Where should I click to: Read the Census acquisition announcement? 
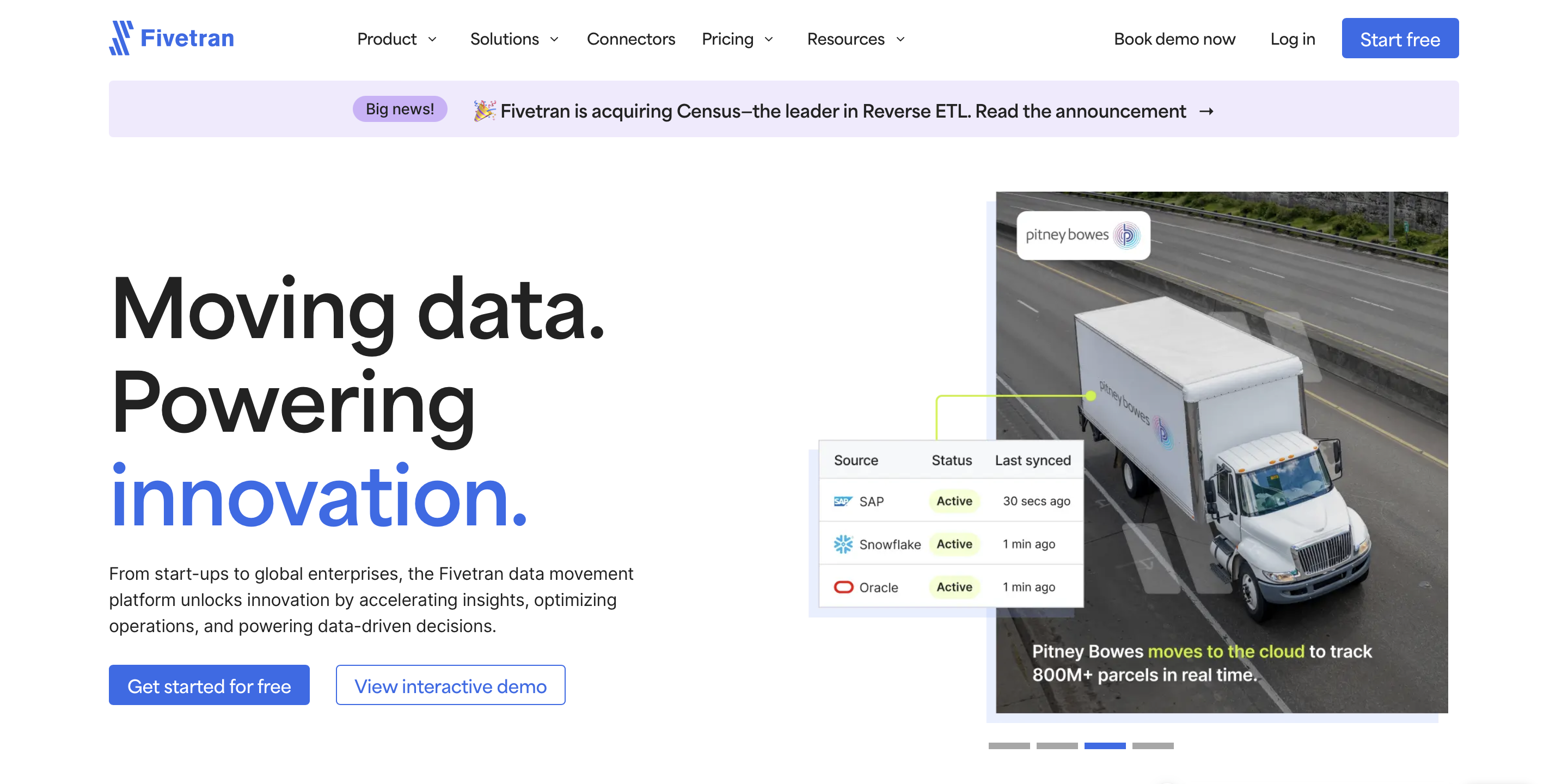tap(843, 111)
